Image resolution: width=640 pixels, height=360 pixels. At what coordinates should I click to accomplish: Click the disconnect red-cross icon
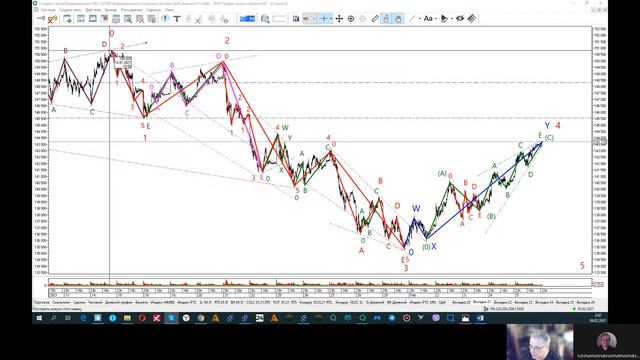tap(52, 19)
